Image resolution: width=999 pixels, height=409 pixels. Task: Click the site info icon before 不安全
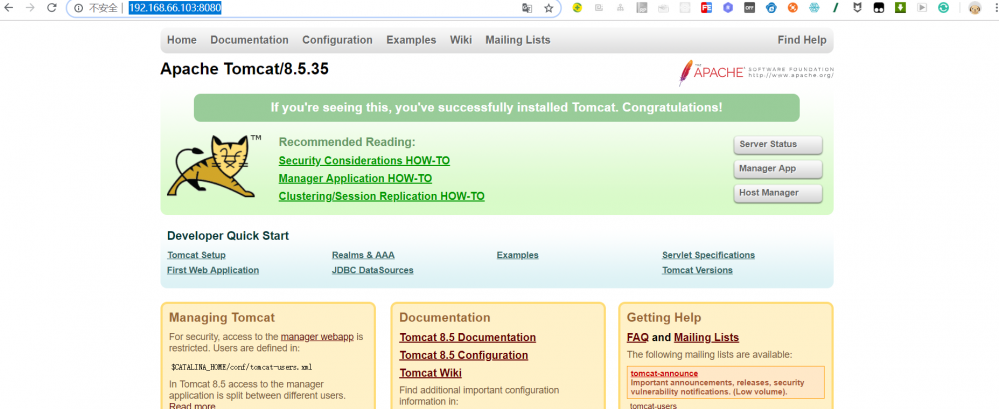pos(78,8)
